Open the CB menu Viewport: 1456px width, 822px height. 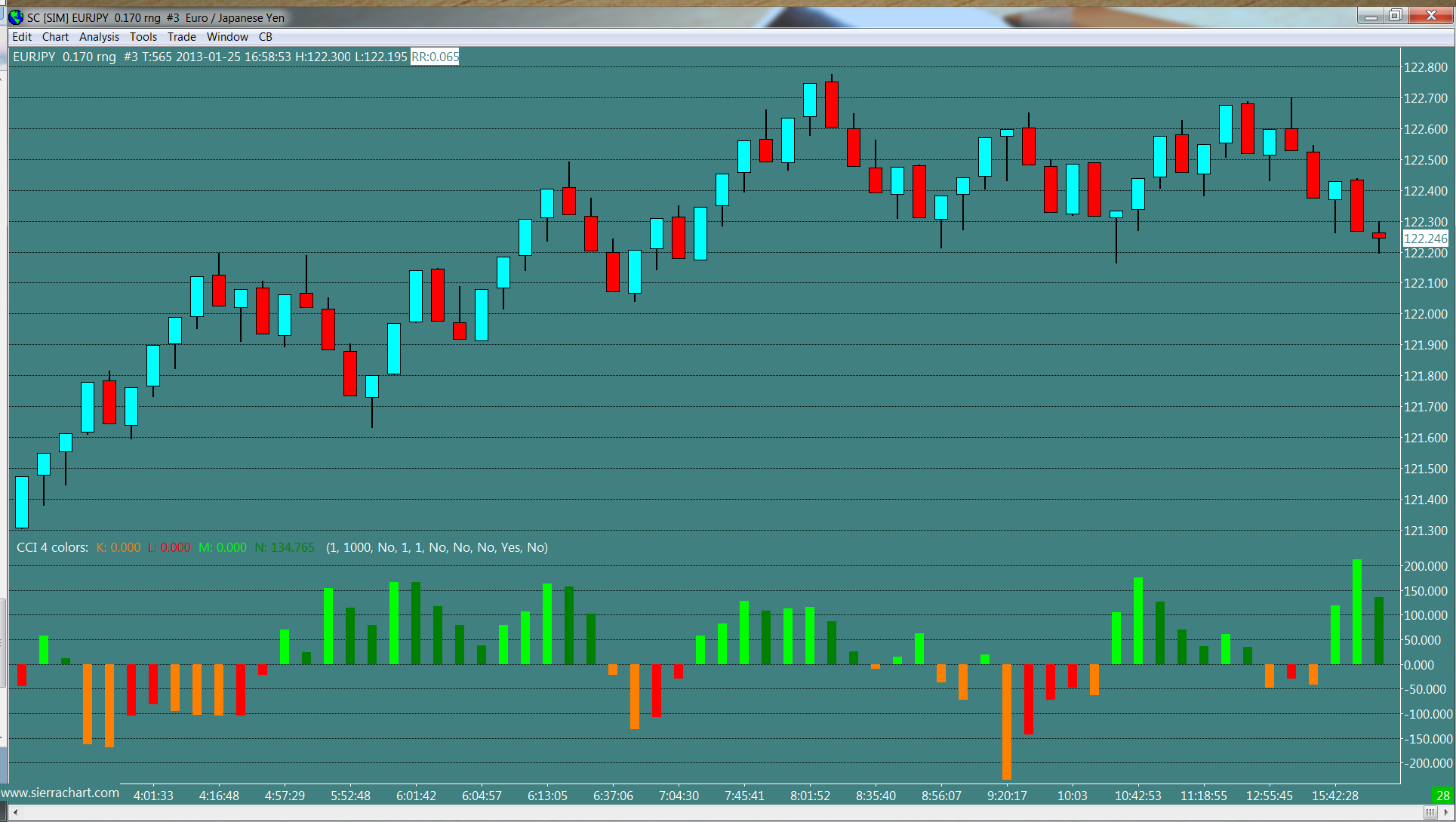pyautogui.click(x=266, y=37)
